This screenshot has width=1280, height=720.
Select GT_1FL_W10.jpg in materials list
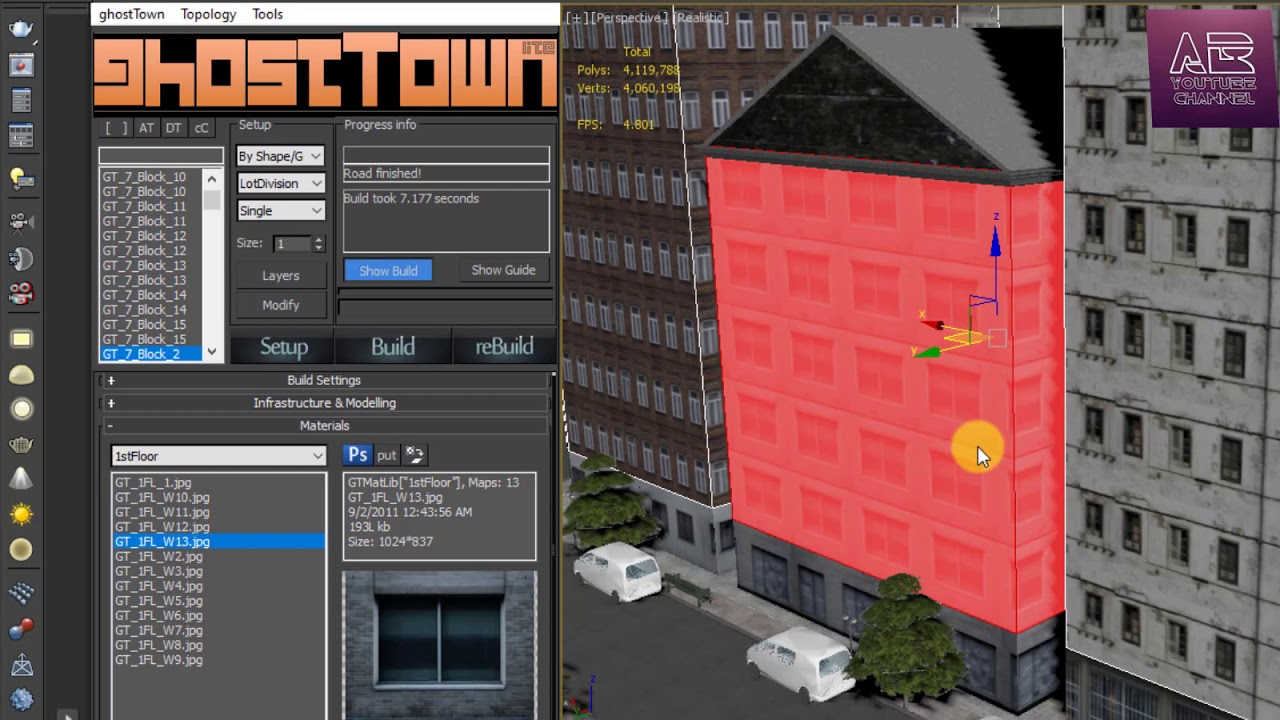coord(162,497)
